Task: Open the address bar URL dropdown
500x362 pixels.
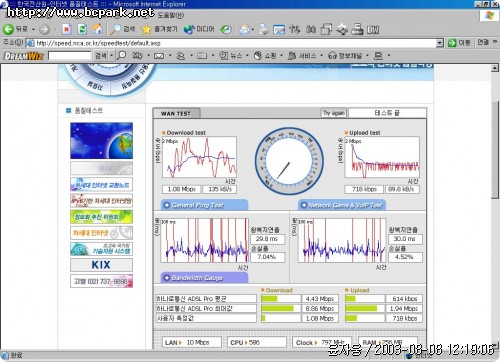Action: click(440, 43)
